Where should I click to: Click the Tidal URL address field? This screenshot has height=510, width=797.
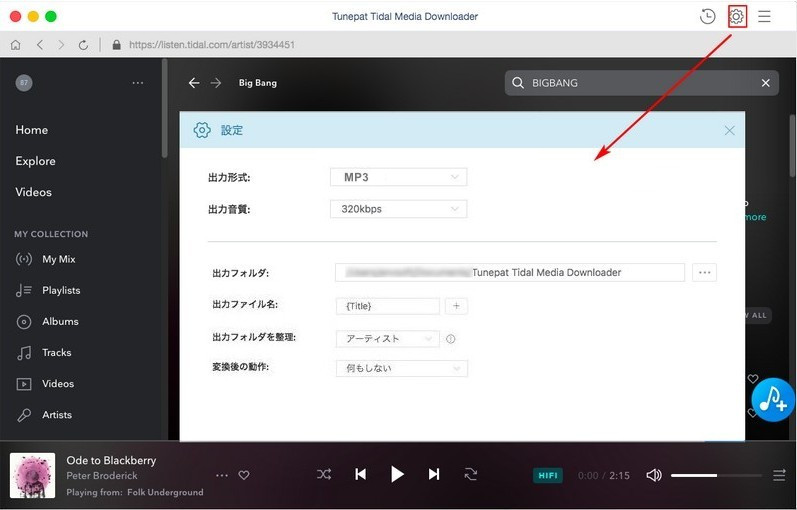[x=212, y=45]
